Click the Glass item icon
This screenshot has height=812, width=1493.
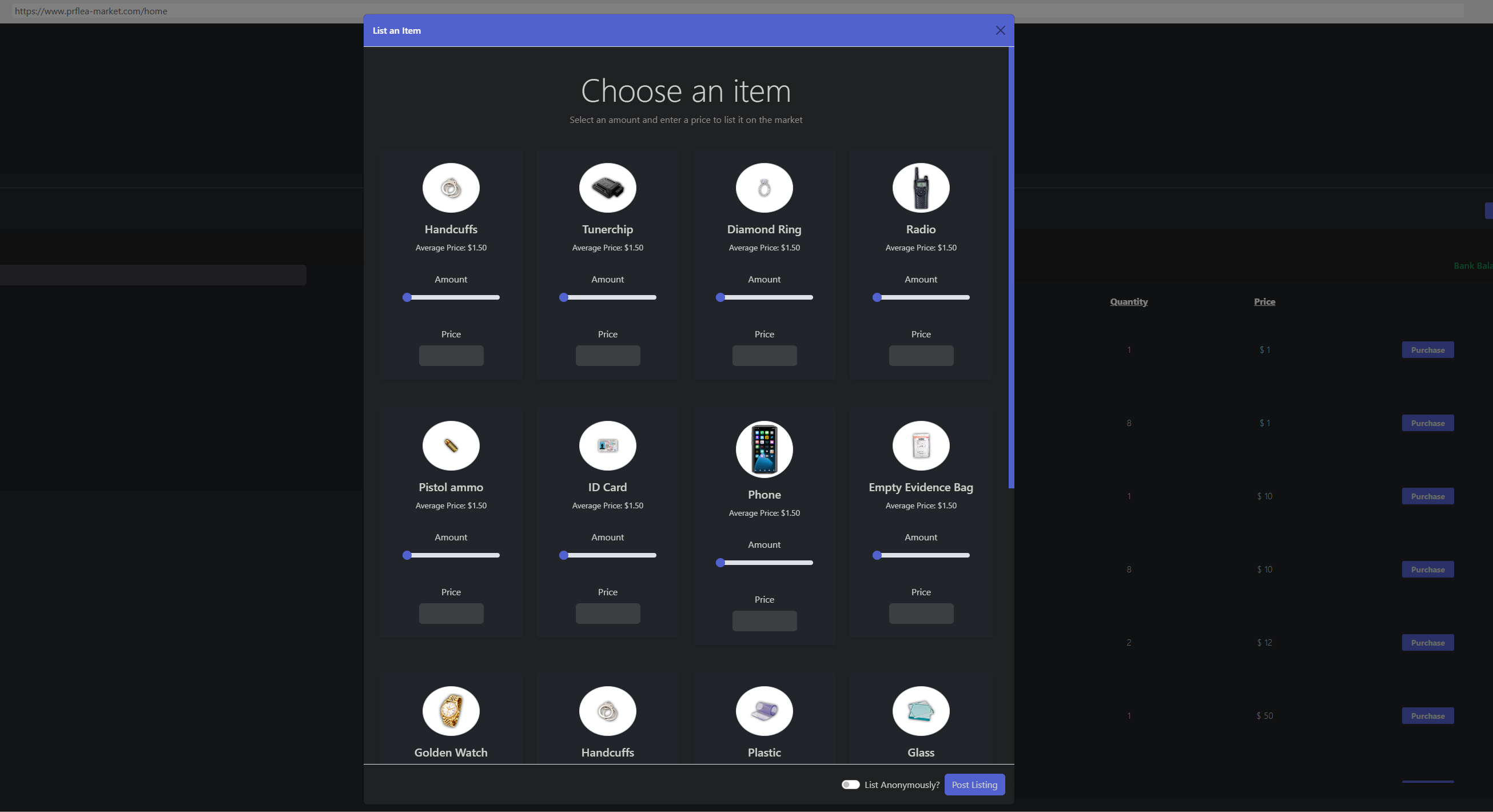pos(921,711)
